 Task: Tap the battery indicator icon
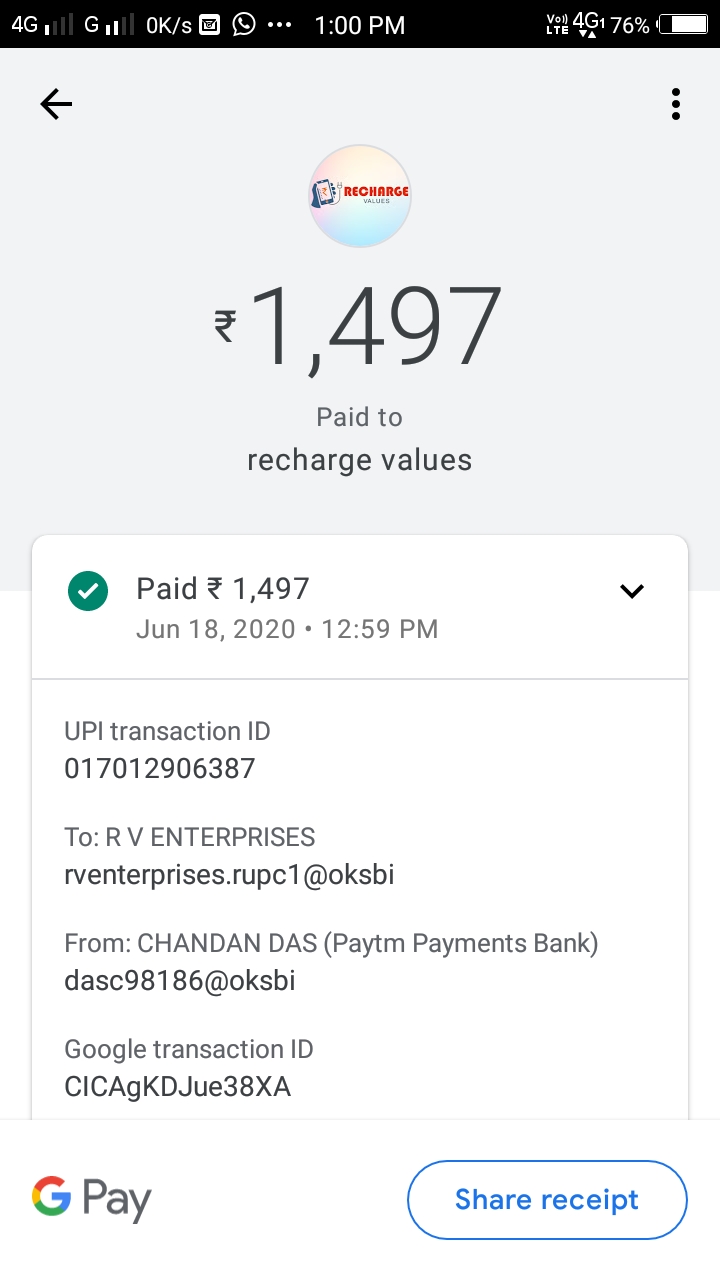click(689, 25)
